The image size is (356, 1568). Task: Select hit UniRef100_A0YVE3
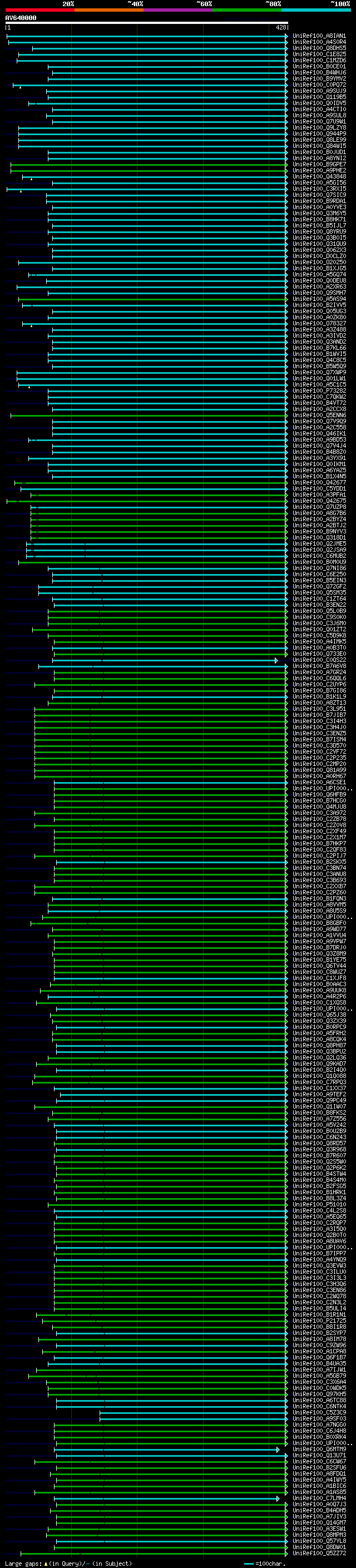[x=319, y=207]
